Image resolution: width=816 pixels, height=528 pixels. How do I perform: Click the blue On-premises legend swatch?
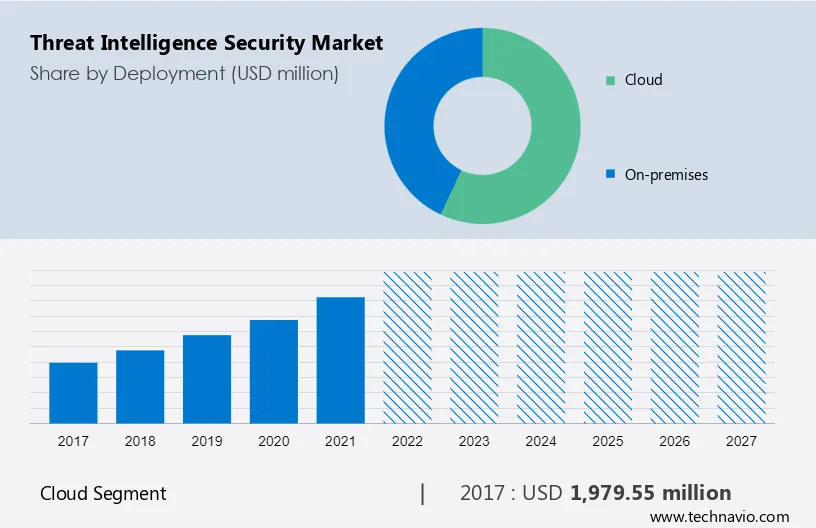click(610, 174)
